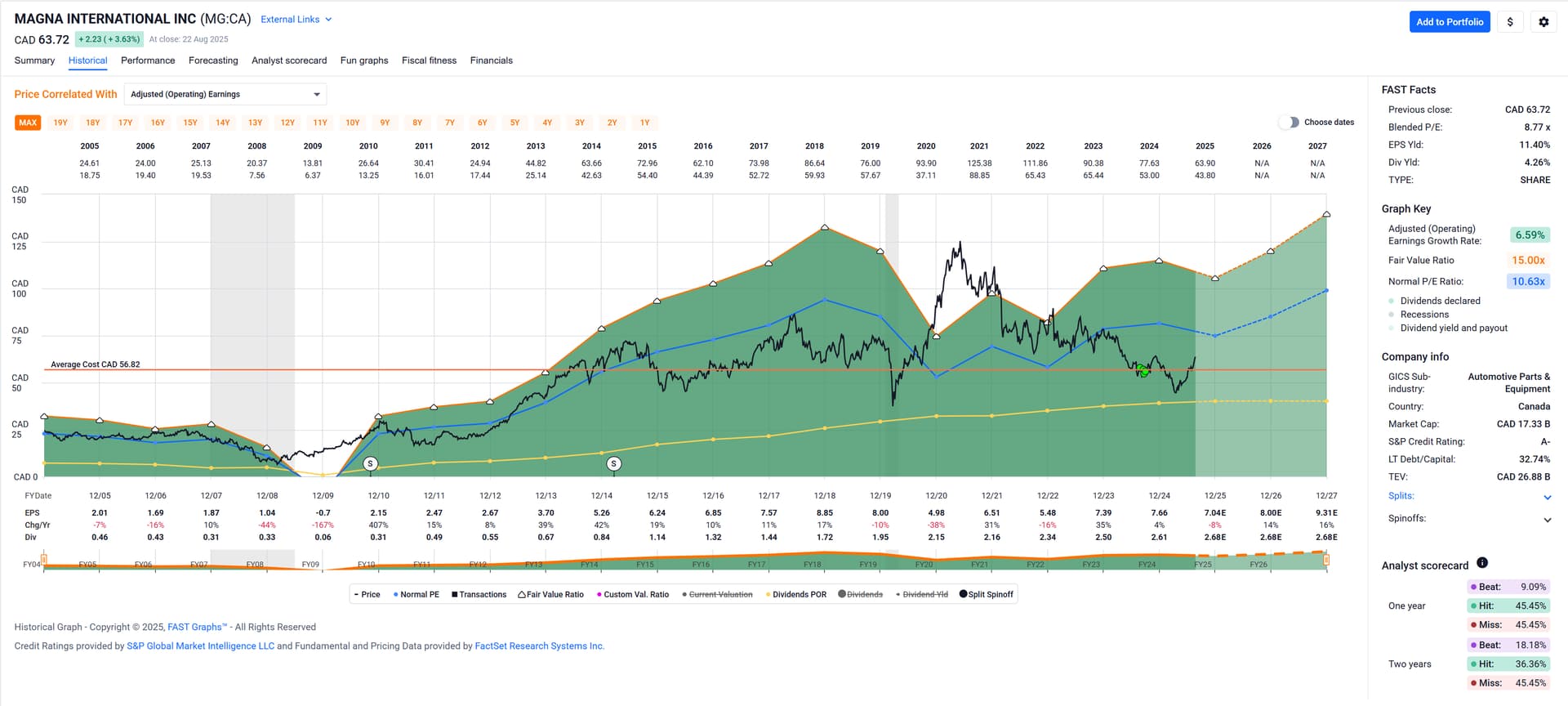Show the Dividends series in legend
Viewport: 1568px width, 706px height.
pyautogui.click(x=861, y=595)
